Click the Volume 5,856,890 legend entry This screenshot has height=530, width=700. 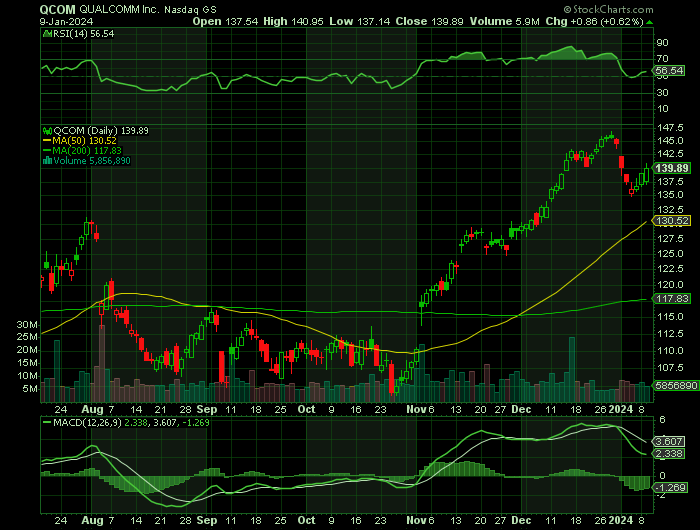92,161
